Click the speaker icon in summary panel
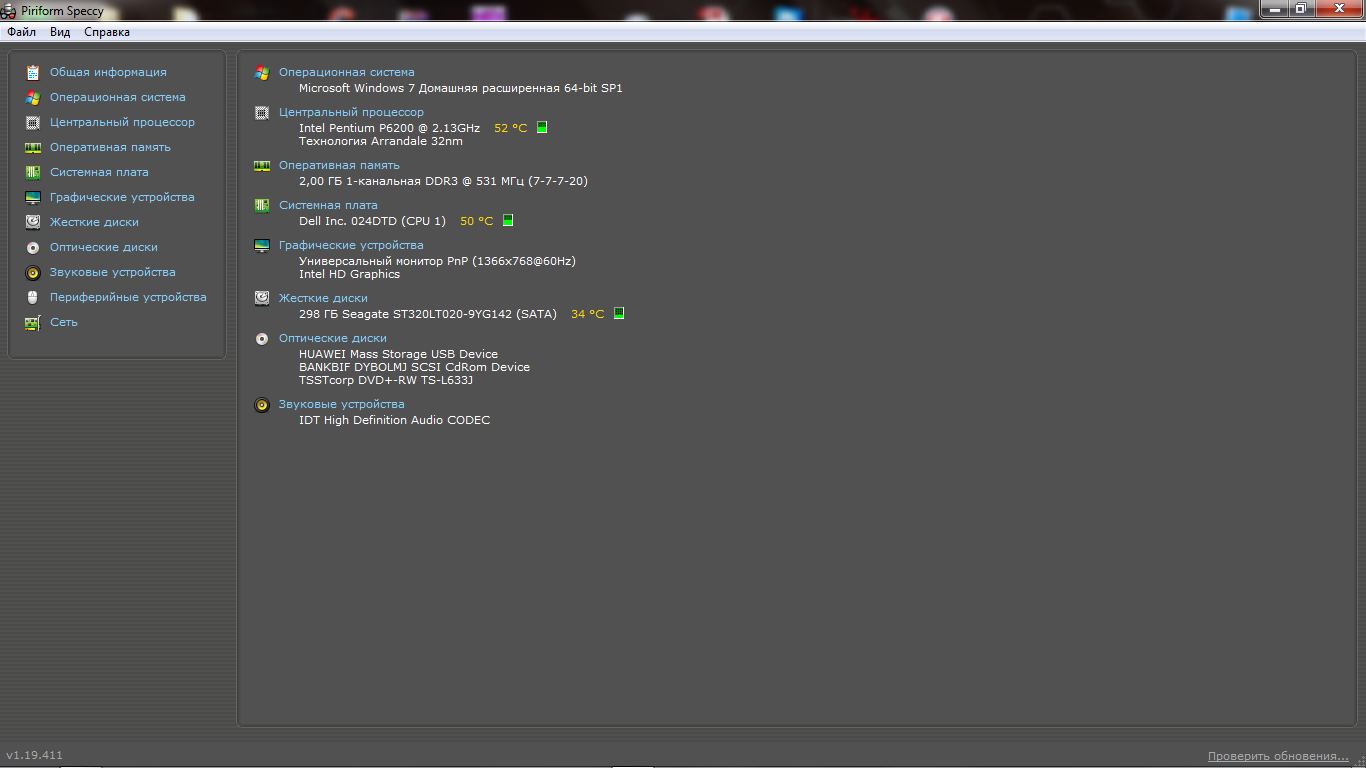The image size is (1366, 768). point(262,405)
